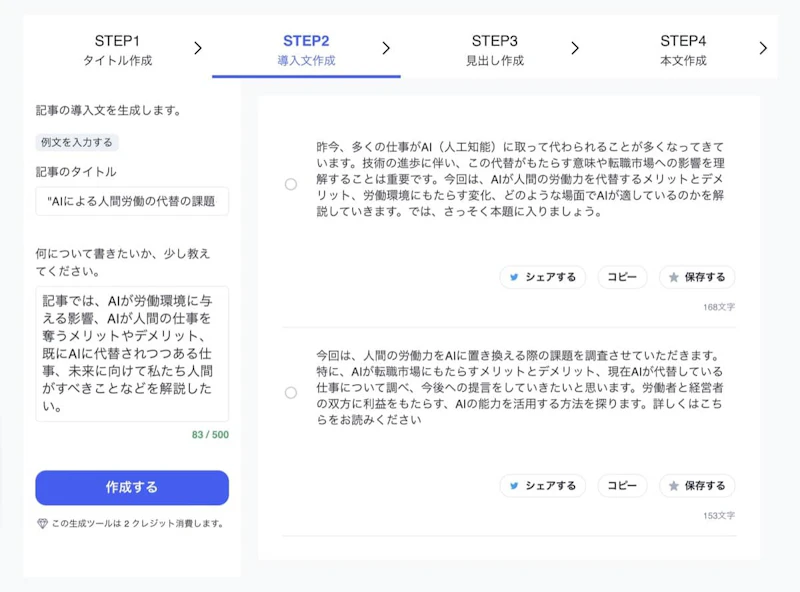Focus the 記事のタイトル input field
The image size is (800, 592).
coord(132,201)
